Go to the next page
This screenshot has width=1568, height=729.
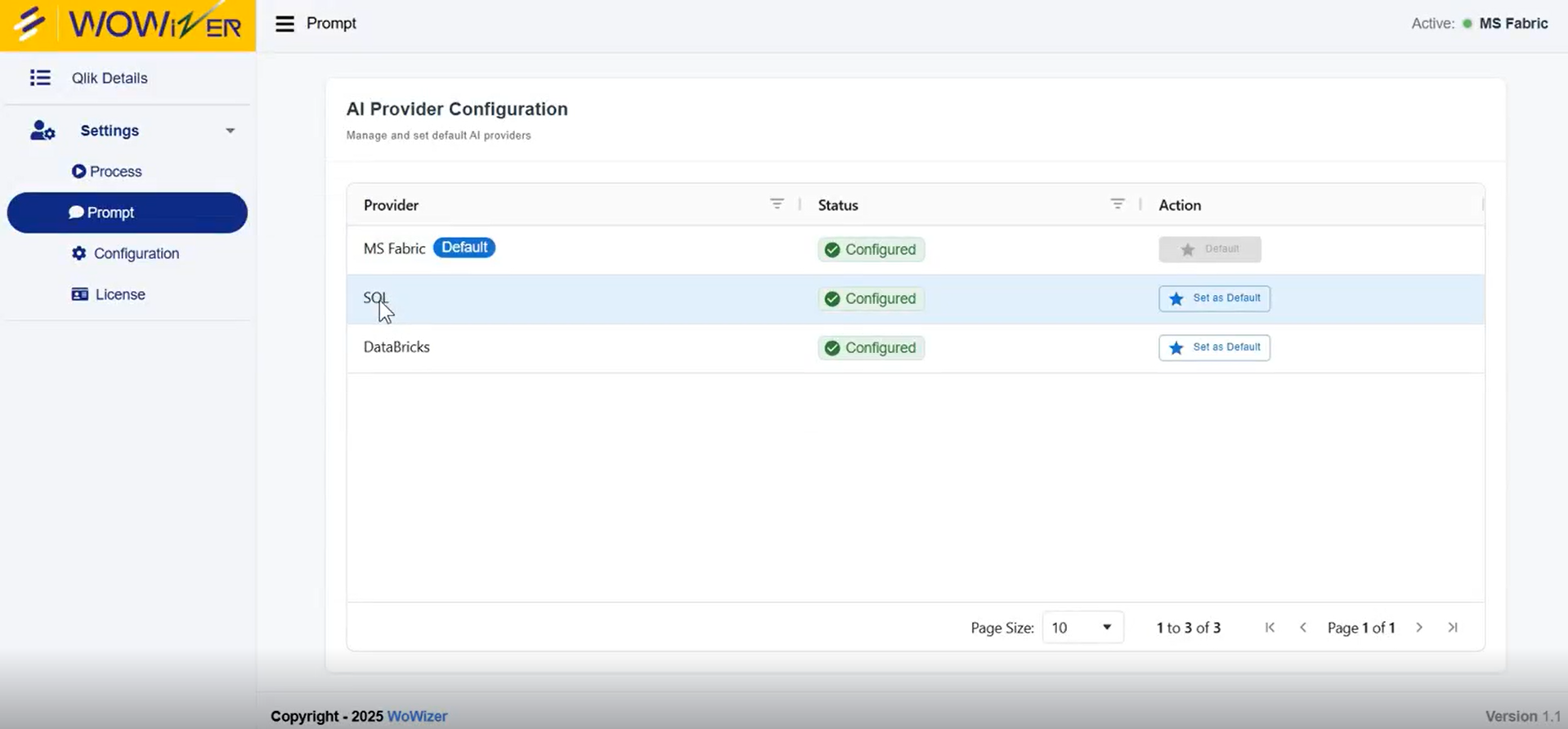point(1419,628)
